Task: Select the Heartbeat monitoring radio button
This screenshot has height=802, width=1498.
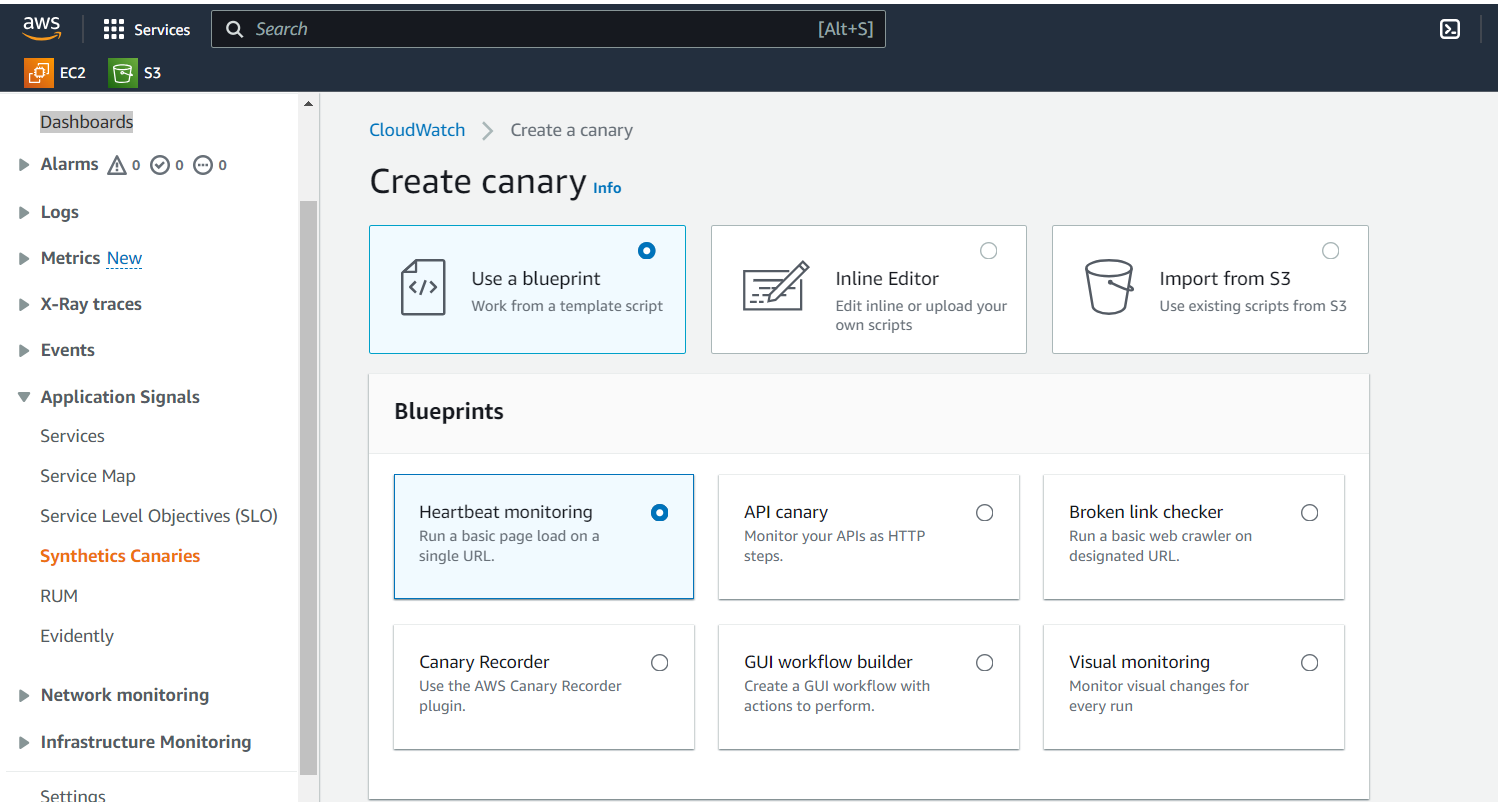Action: pos(660,513)
